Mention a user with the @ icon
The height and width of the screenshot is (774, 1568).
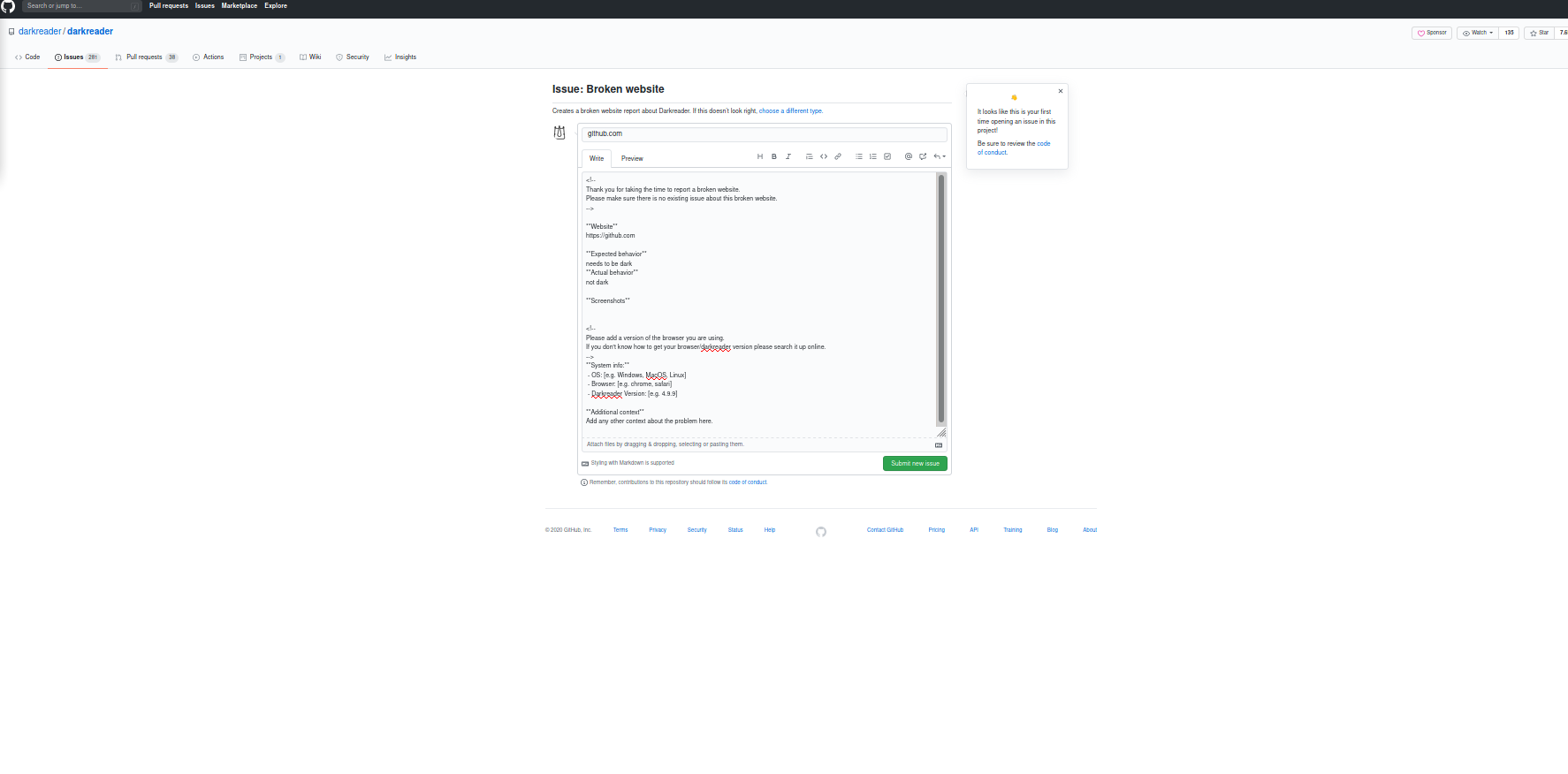[908, 156]
